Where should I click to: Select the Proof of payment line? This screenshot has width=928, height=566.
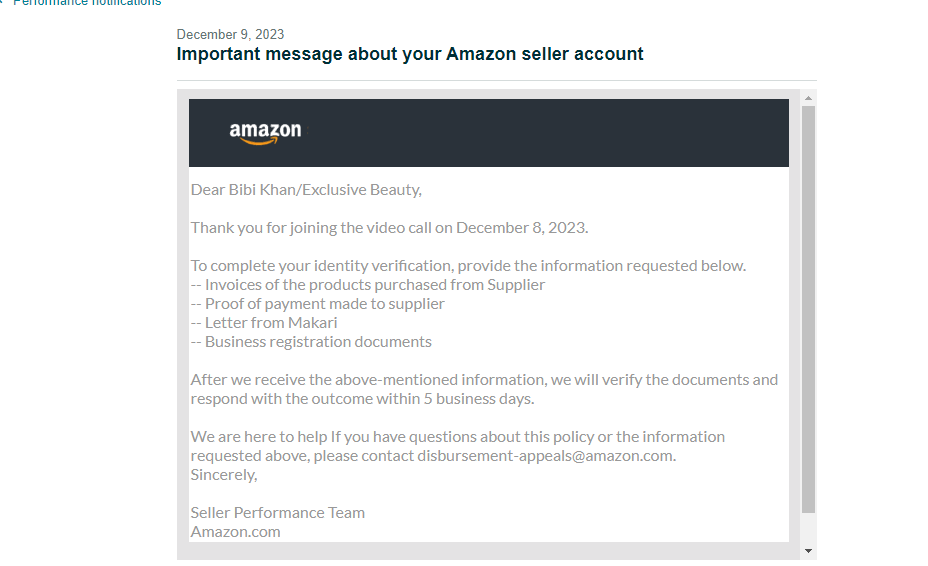[x=317, y=304]
